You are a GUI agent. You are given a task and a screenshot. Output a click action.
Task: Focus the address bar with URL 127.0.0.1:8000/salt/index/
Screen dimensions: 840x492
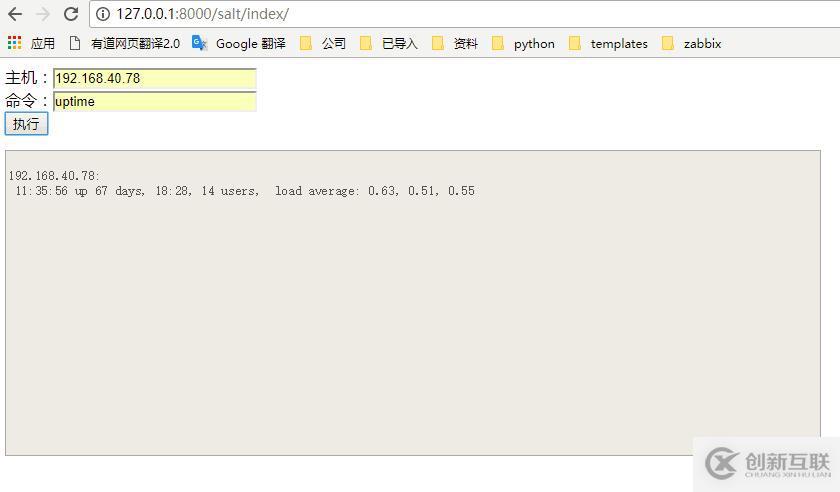tap(465, 14)
